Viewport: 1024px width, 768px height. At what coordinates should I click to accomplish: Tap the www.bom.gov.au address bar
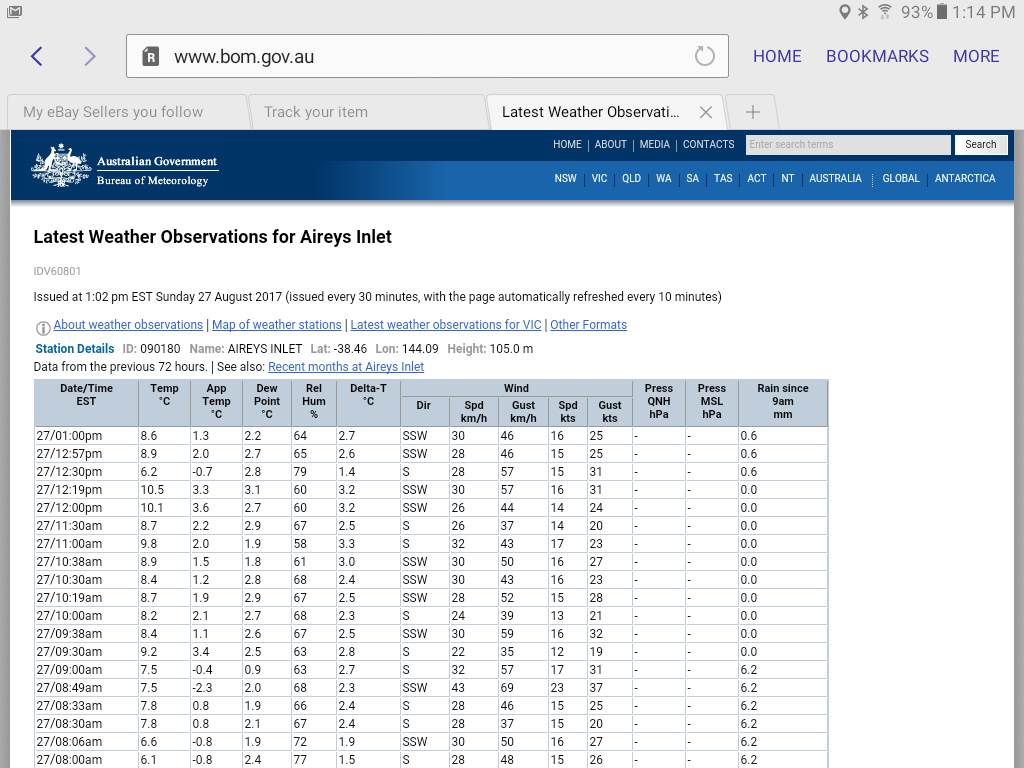(420, 56)
